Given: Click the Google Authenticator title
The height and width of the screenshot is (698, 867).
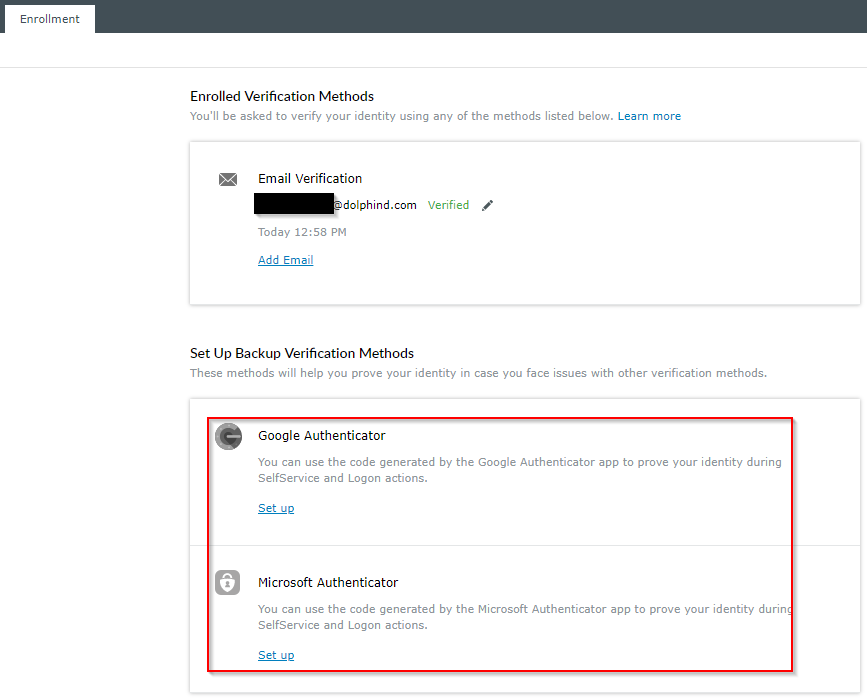Looking at the screenshot, I should click(x=321, y=436).
